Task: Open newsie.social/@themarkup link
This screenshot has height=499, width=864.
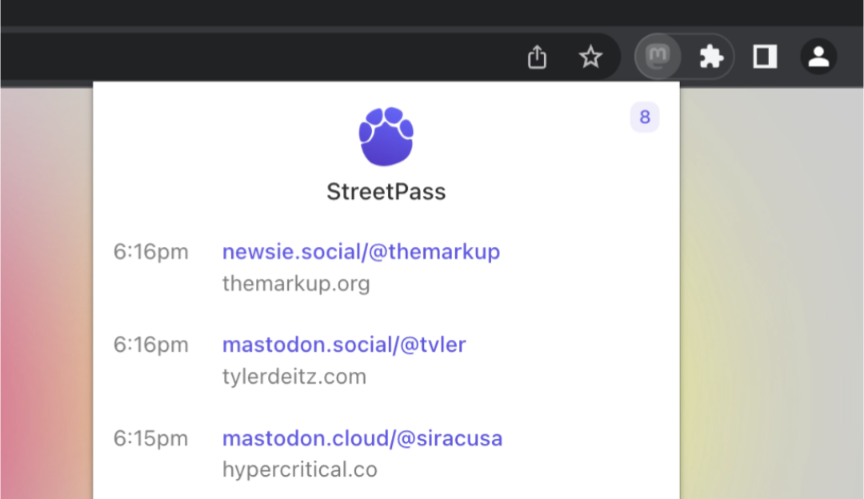Action: click(361, 252)
